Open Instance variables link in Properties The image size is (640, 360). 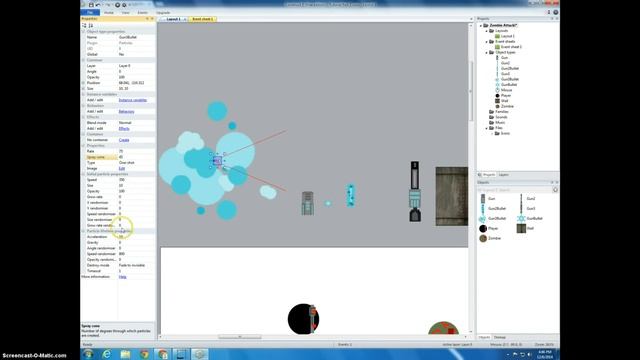(x=133, y=100)
